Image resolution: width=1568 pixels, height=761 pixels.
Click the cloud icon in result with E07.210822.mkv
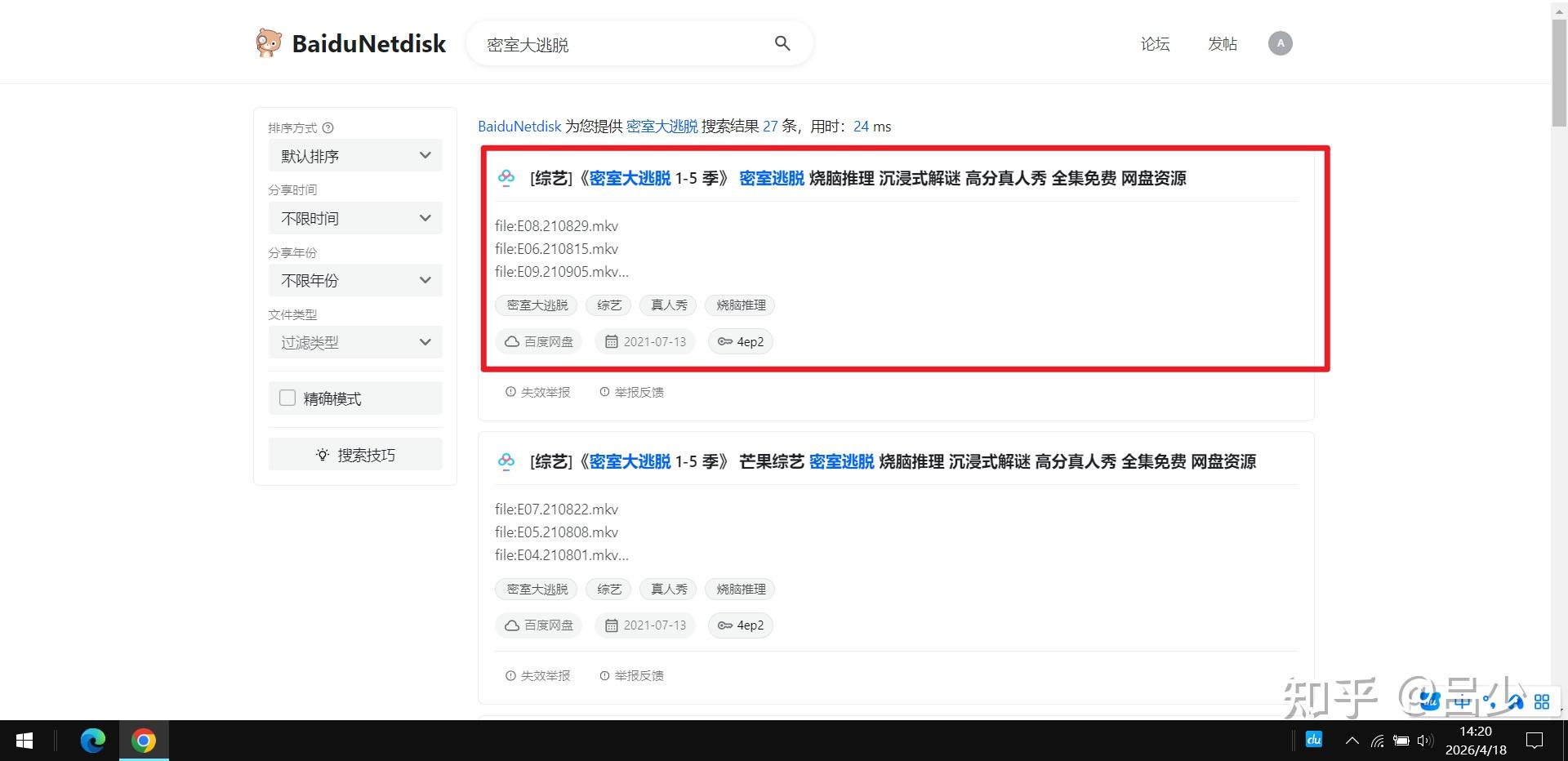pyautogui.click(x=512, y=625)
